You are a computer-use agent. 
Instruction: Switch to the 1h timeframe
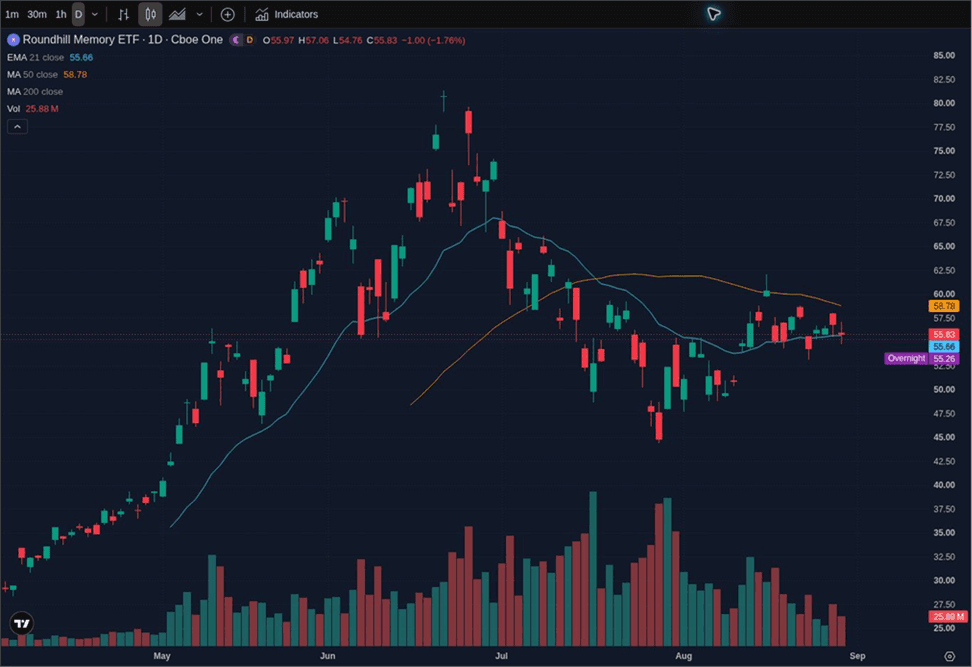tap(61, 14)
